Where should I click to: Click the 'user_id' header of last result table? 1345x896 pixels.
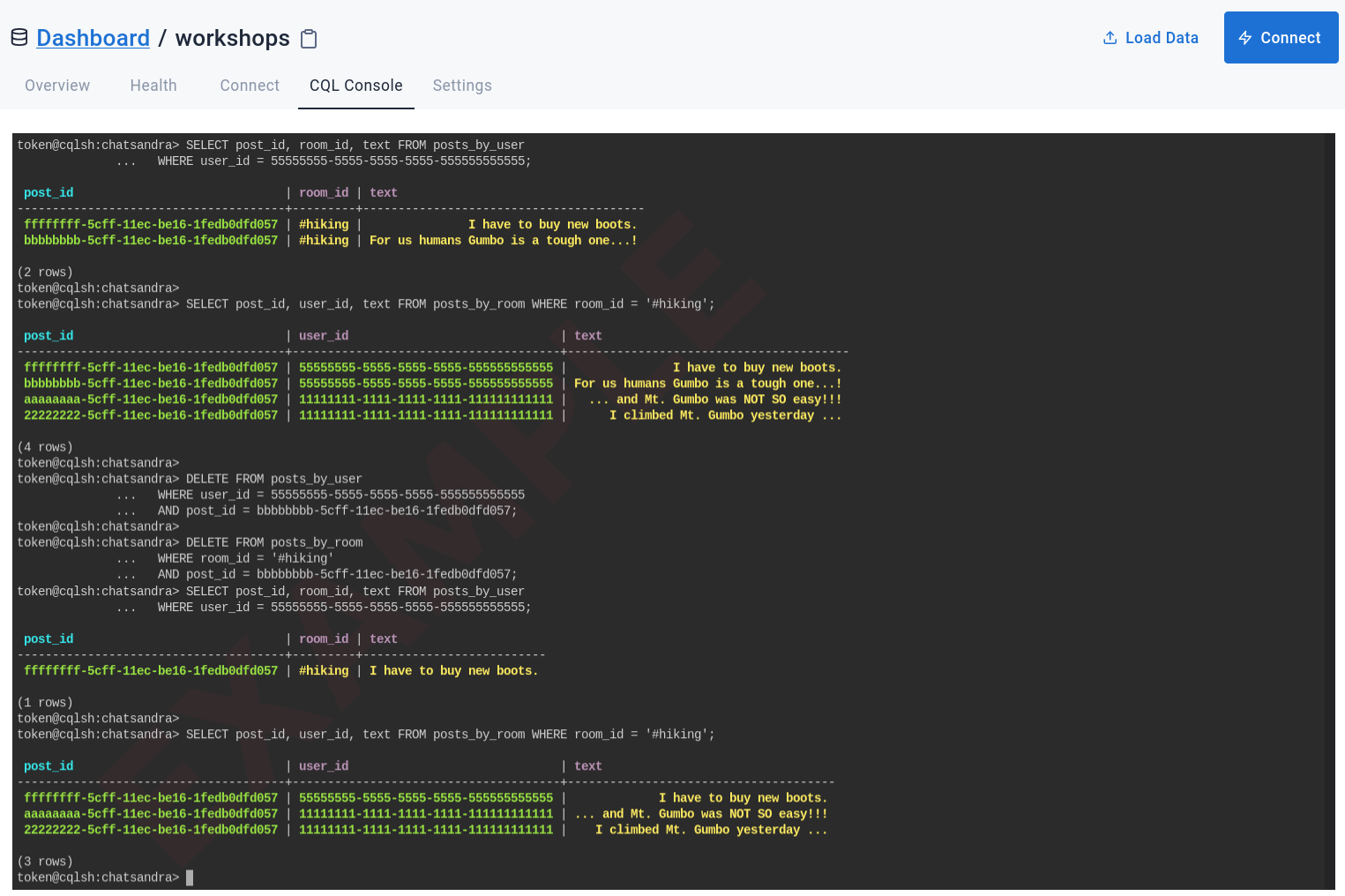click(x=324, y=766)
